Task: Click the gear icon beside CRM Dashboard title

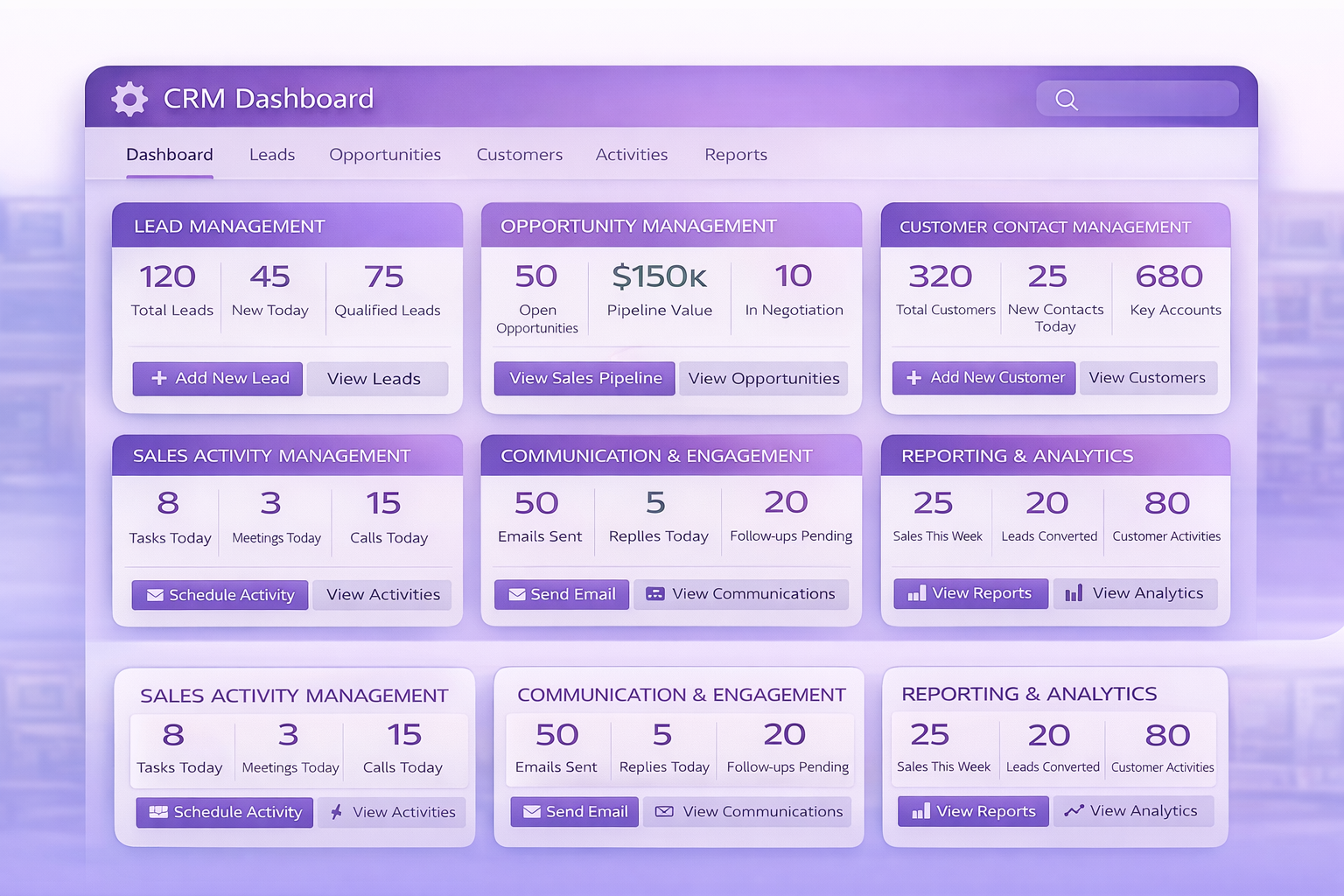Action: 129,99
